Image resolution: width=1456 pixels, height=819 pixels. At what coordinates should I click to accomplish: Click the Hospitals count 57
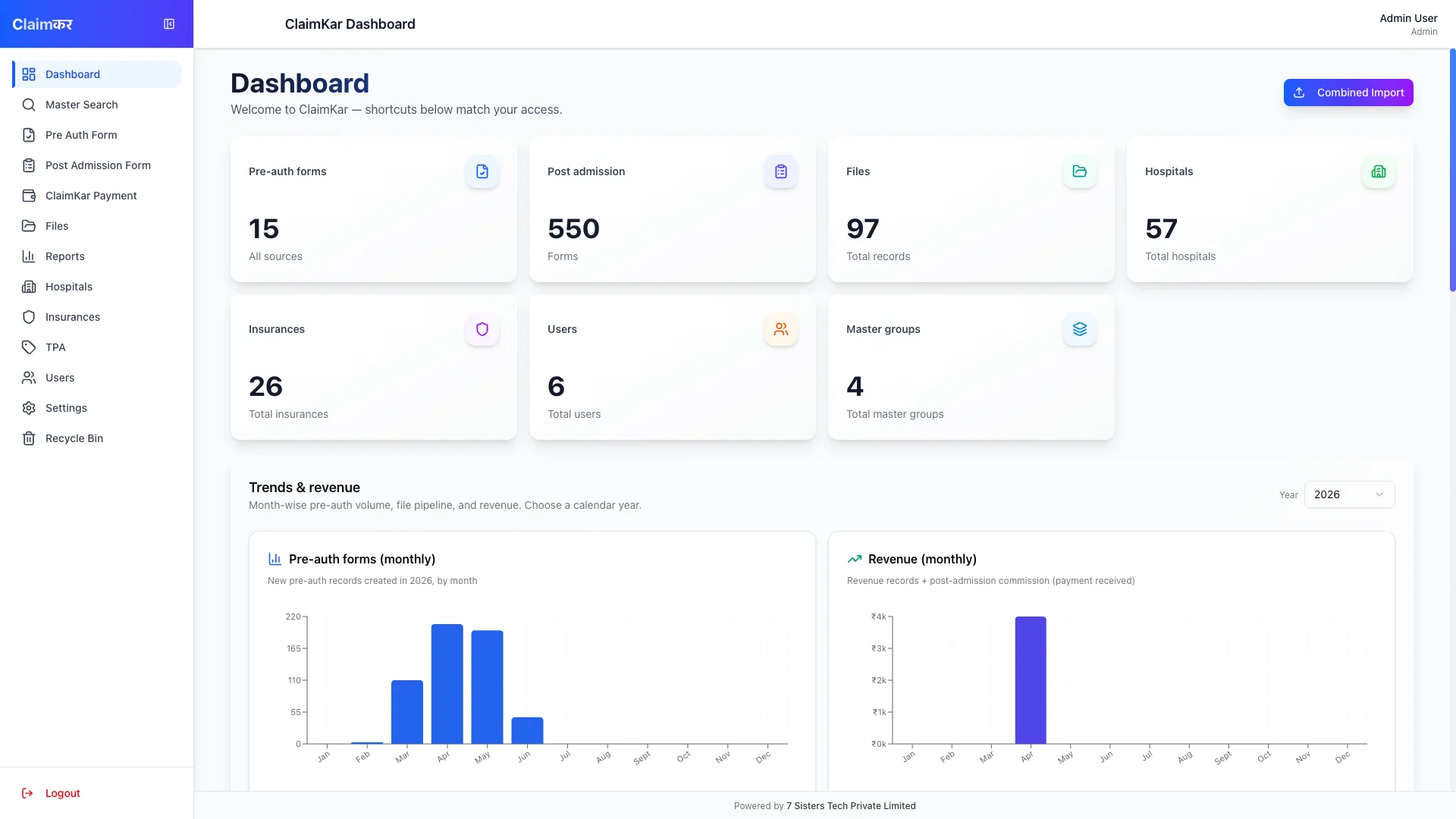coord(1161,228)
